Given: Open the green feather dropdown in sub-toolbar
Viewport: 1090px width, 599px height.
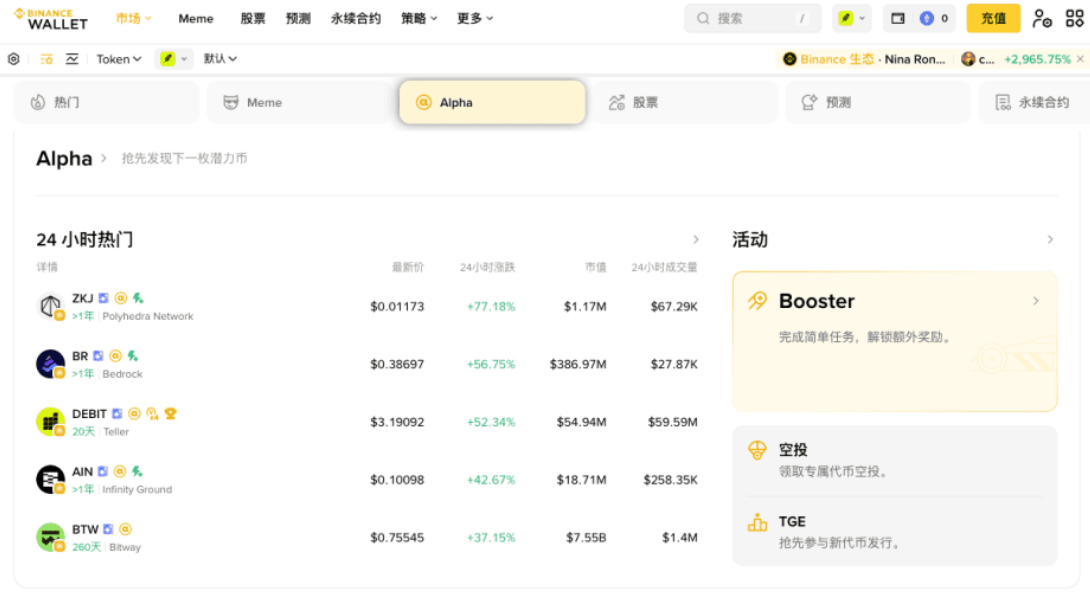Looking at the screenshot, I should [174, 59].
